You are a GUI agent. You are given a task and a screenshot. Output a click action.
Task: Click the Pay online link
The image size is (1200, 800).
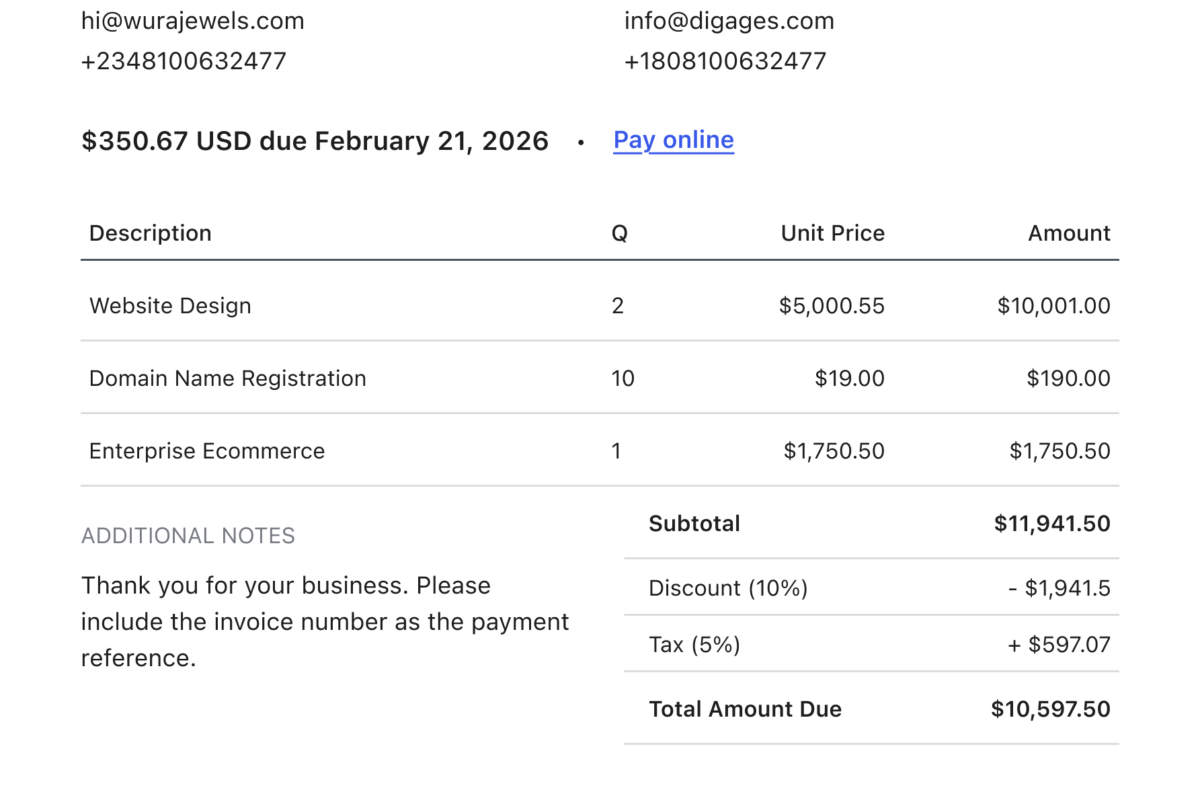coord(673,140)
